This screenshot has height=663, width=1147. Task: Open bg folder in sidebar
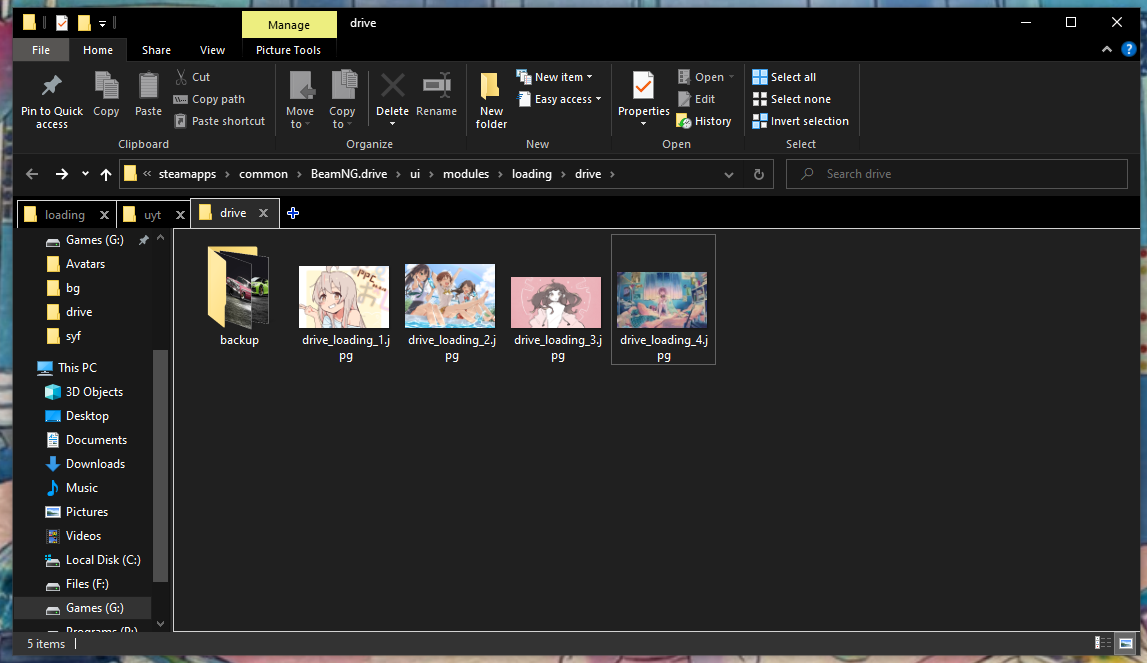tap(73, 288)
